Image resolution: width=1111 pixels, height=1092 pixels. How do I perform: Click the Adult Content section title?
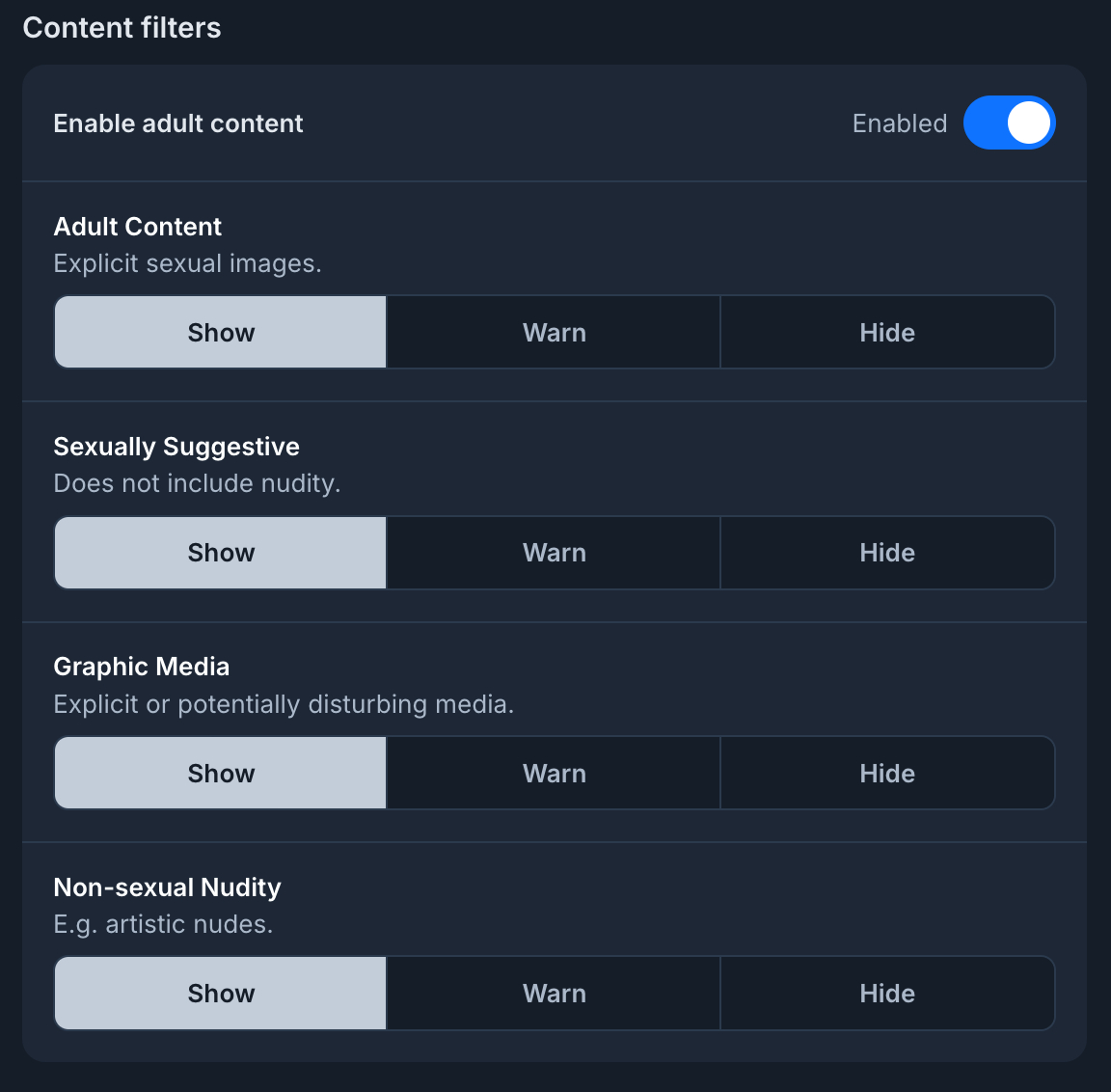[138, 227]
